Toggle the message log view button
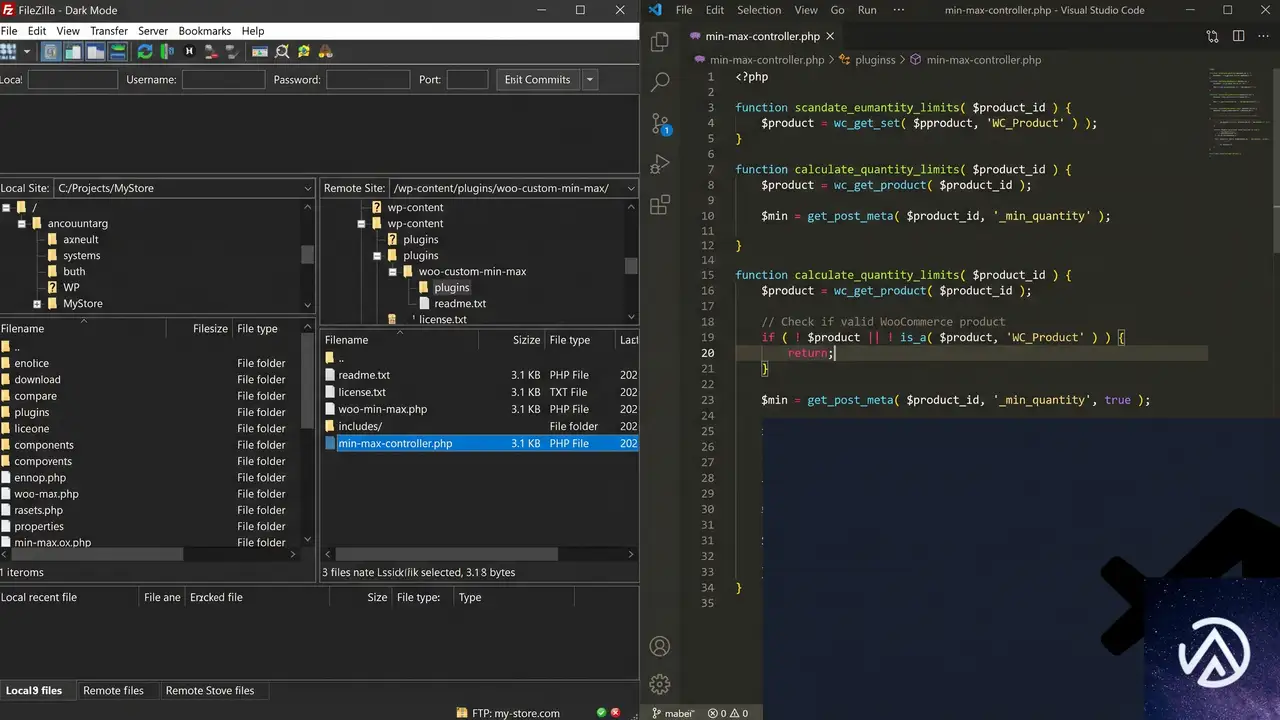This screenshot has height=720, width=1280. 51,52
